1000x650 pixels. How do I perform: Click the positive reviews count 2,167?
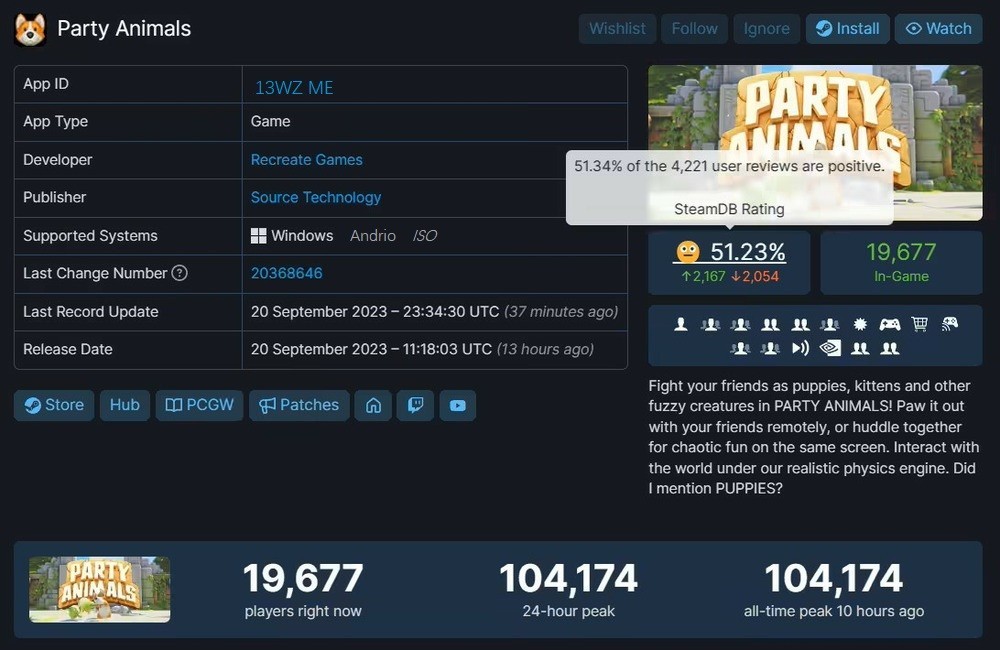pos(703,276)
